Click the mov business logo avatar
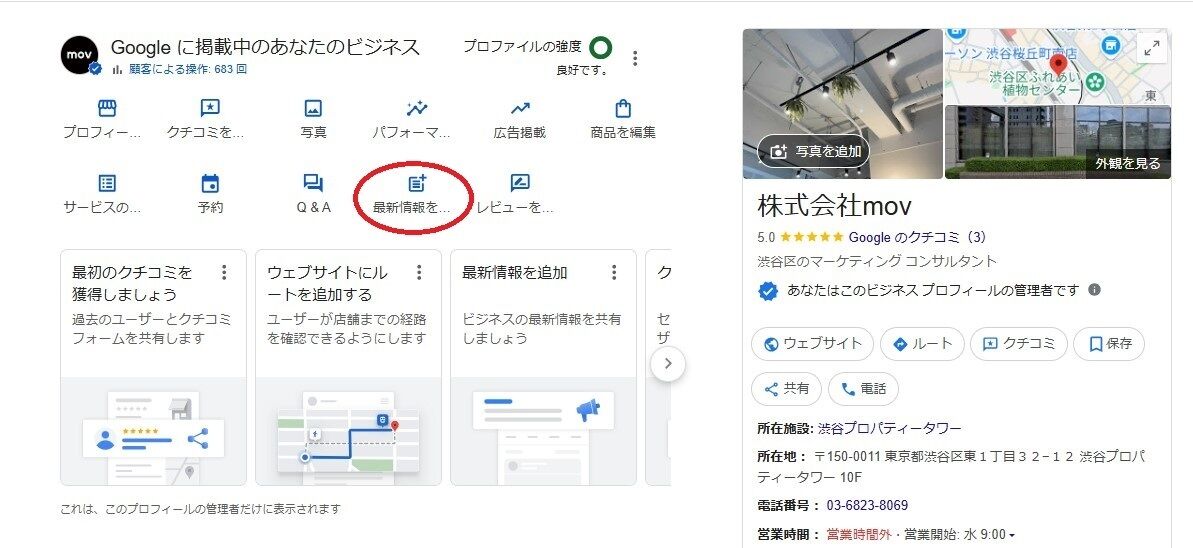Viewport: 1193px width, 548px height. pyautogui.click(x=80, y=56)
